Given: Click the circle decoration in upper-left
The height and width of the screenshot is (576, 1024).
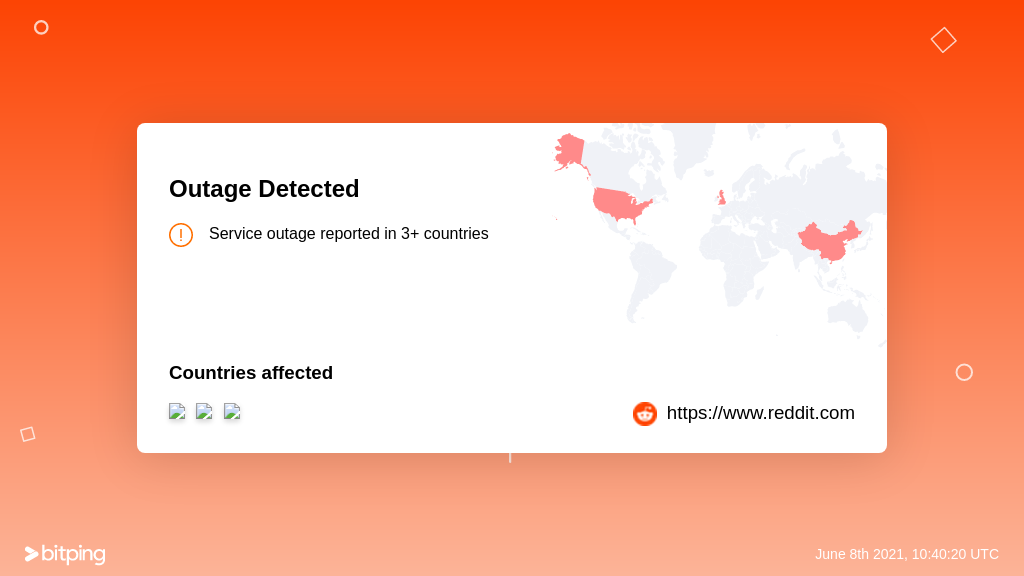Looking at the screenshot, I should pyautogui.click(x=41, y=27).
